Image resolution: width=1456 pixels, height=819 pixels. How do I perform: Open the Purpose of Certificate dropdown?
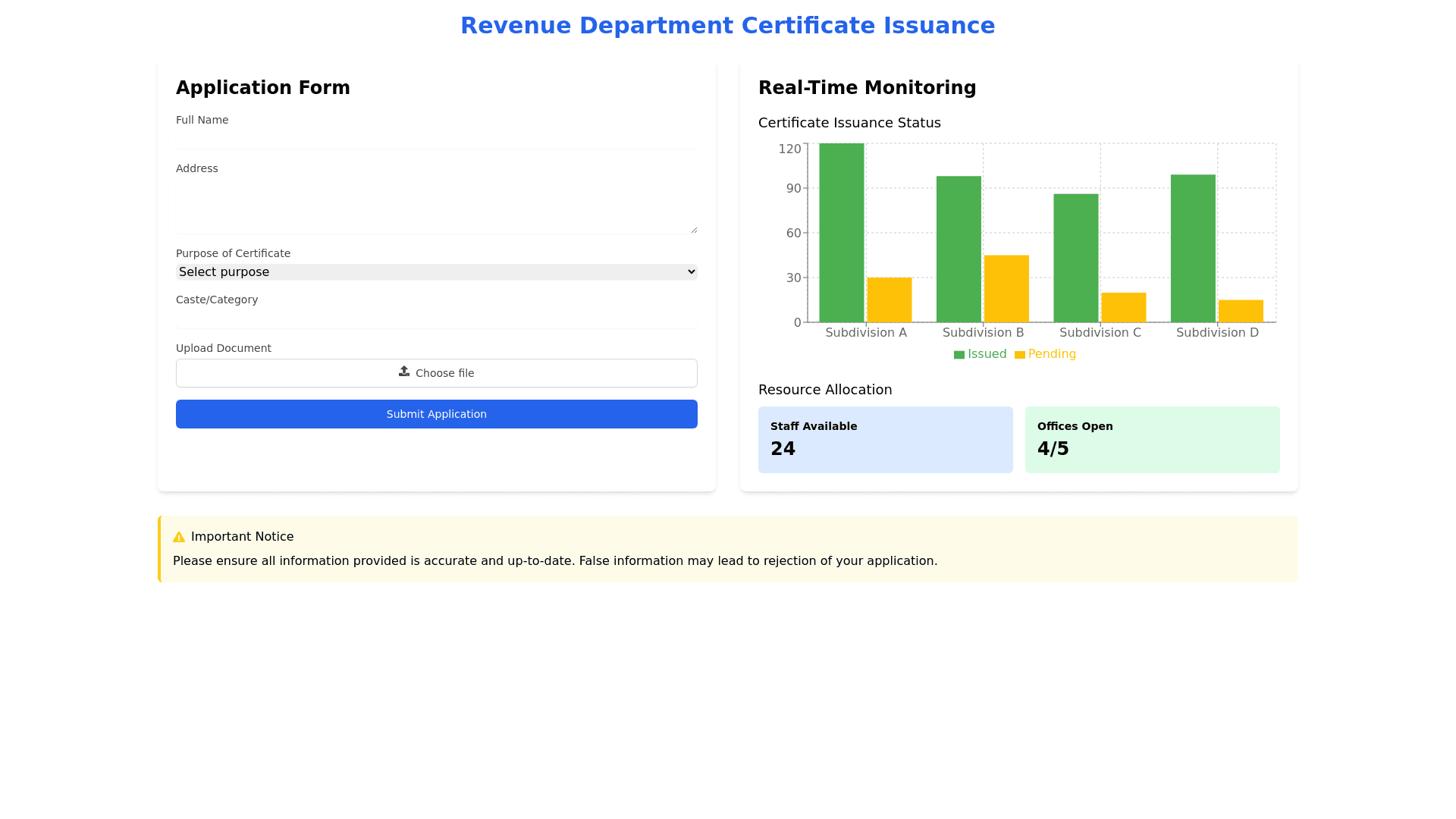436,272
